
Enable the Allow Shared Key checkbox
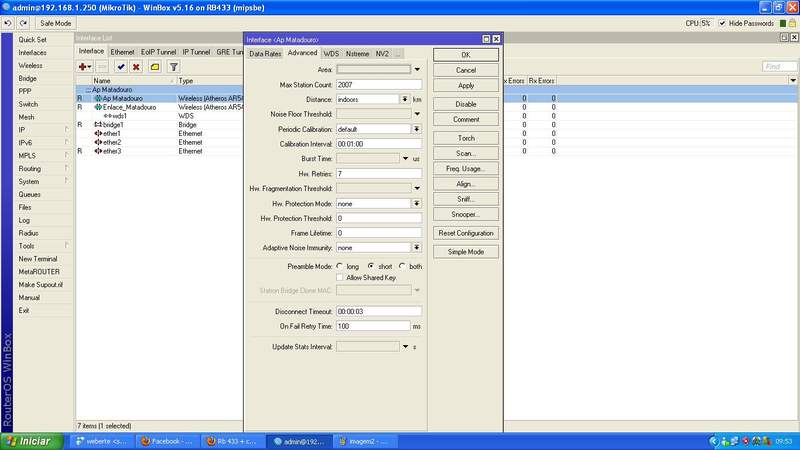click(340, 278)
